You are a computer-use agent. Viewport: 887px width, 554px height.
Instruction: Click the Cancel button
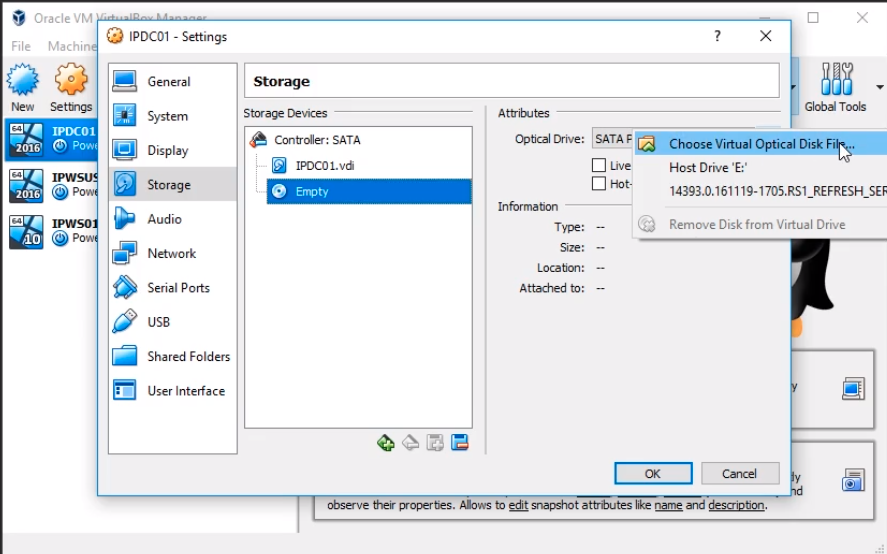(x=739, y=474)
